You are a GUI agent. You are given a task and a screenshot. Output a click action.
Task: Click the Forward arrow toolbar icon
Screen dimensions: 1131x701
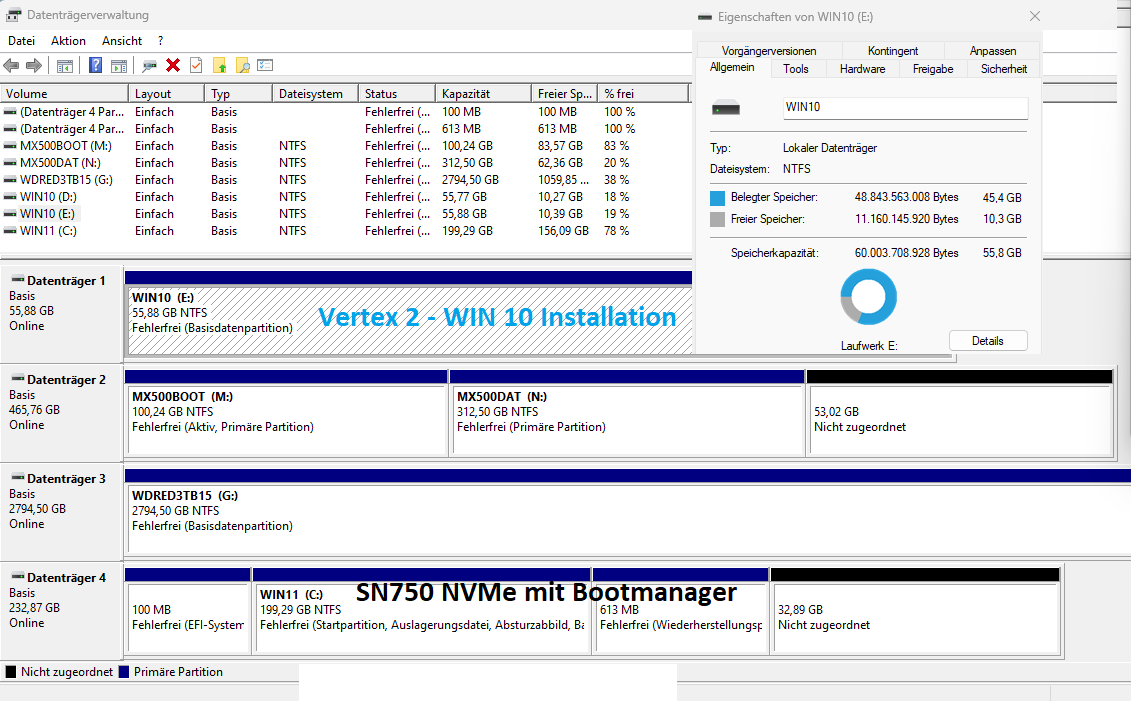point(34,66)
